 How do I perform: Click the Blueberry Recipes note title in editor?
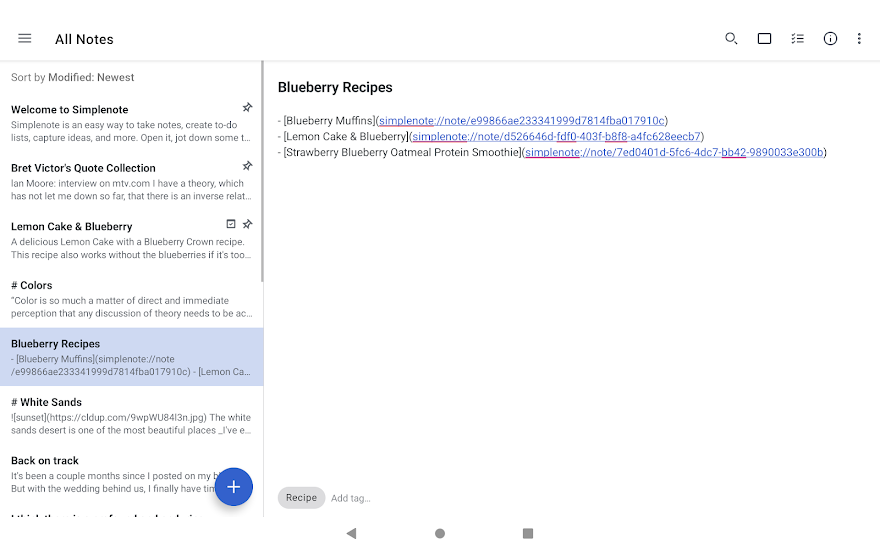coord(335,88)
